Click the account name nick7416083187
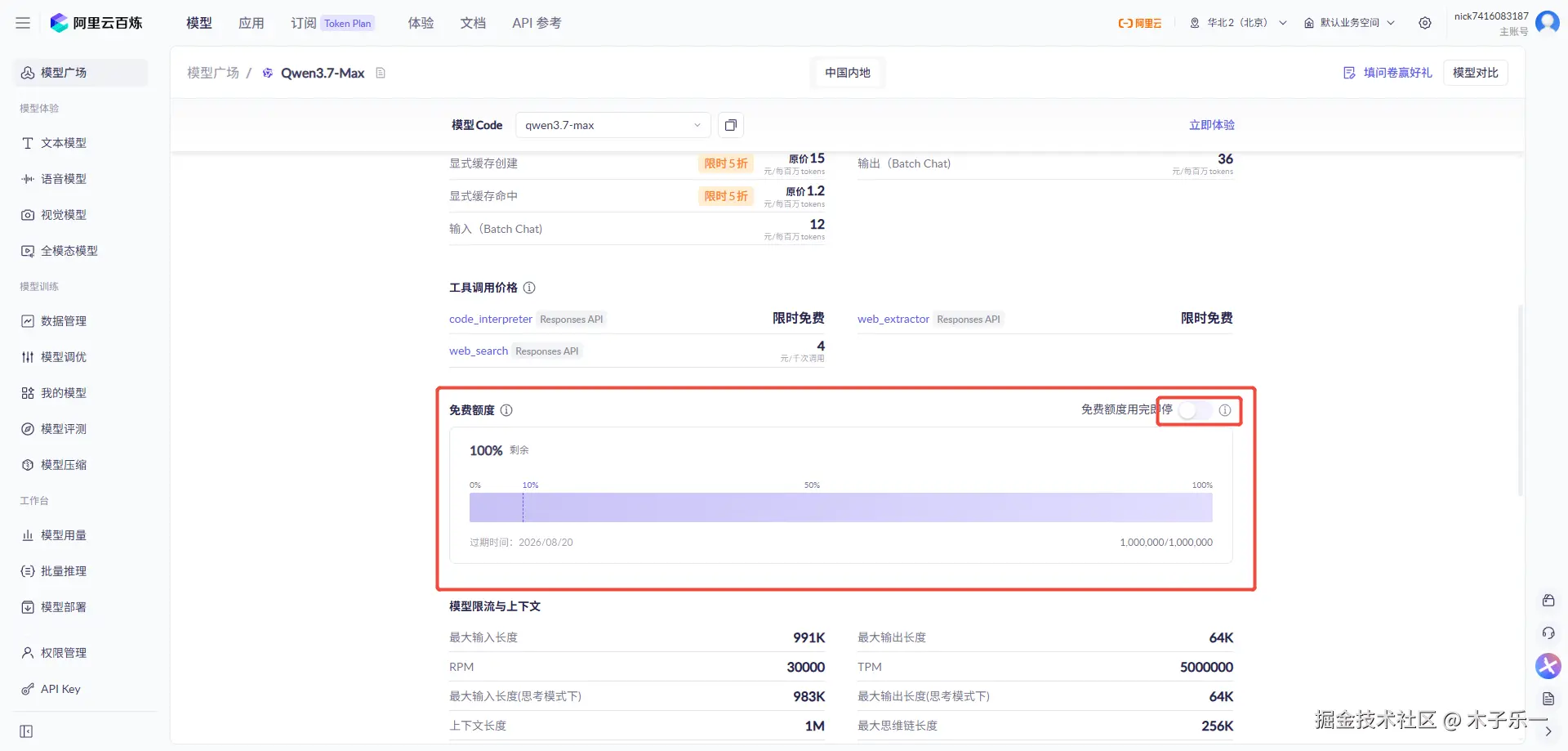The height and width of the screenshot is (751, 1568). coord(1491,16)
